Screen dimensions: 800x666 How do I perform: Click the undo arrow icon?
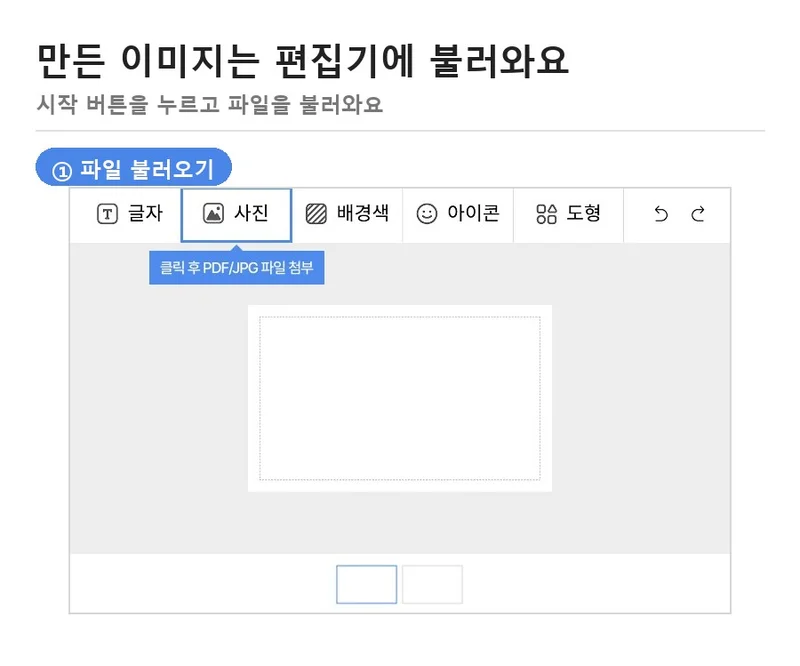[x=661, y=214]
